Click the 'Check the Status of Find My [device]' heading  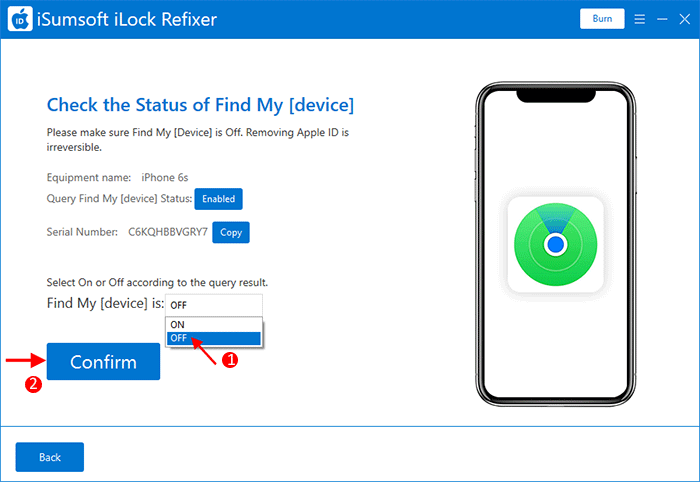tap(200, 105)
